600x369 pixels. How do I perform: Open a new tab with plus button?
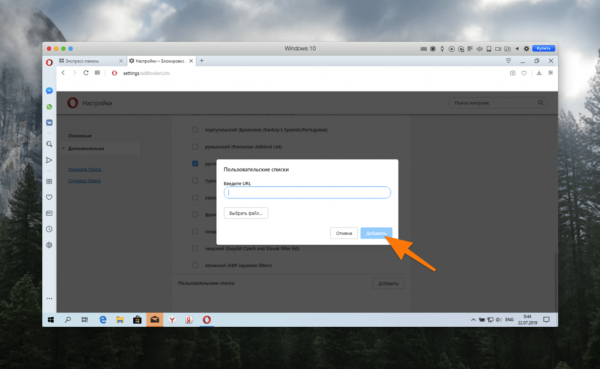pyautogui.click(x=202, y=60)
